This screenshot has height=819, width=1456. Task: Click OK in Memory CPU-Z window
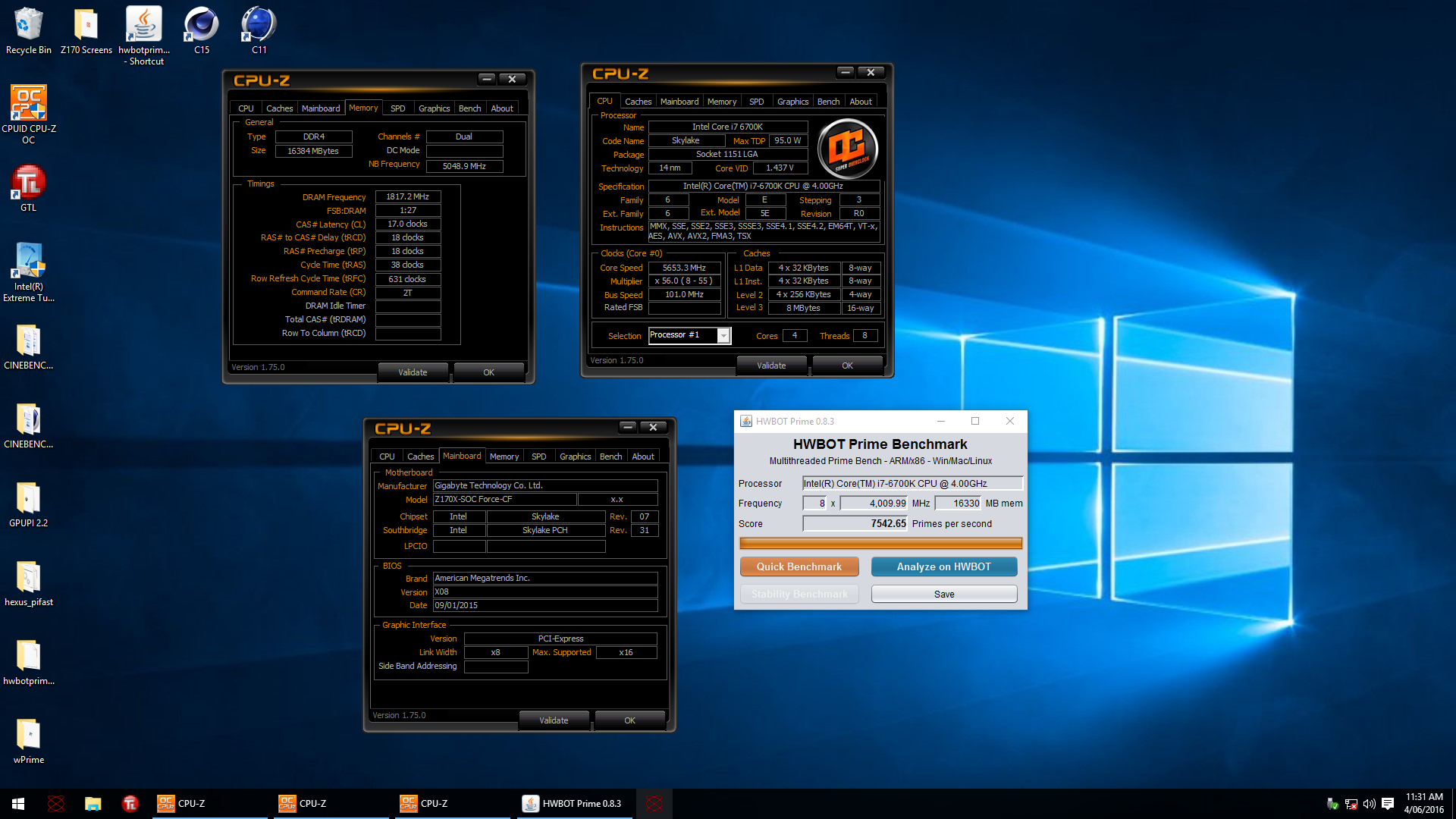pyautogui.click(x=488, y=372)
